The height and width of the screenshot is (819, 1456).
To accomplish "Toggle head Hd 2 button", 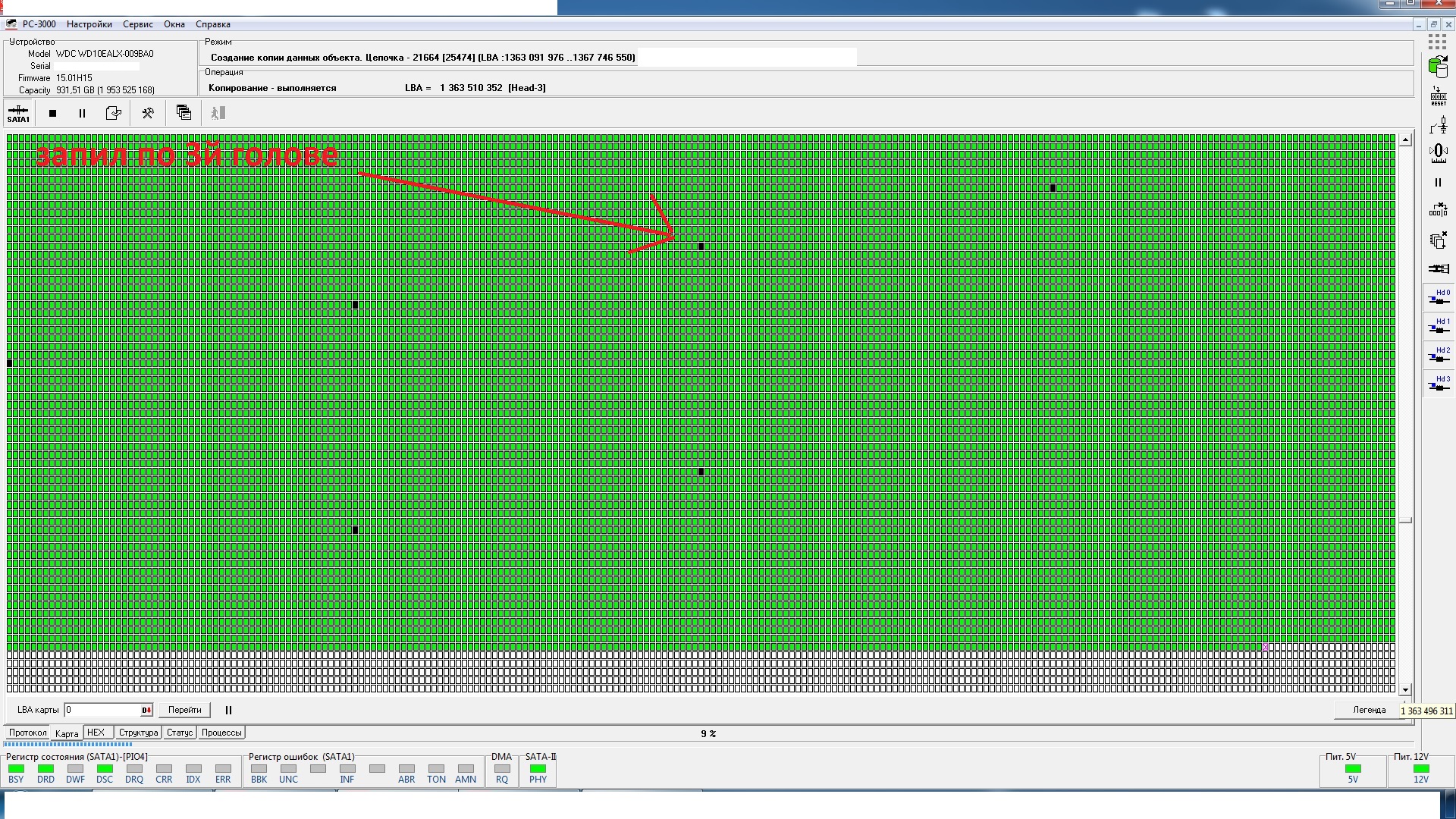I will coord(1439,355).
